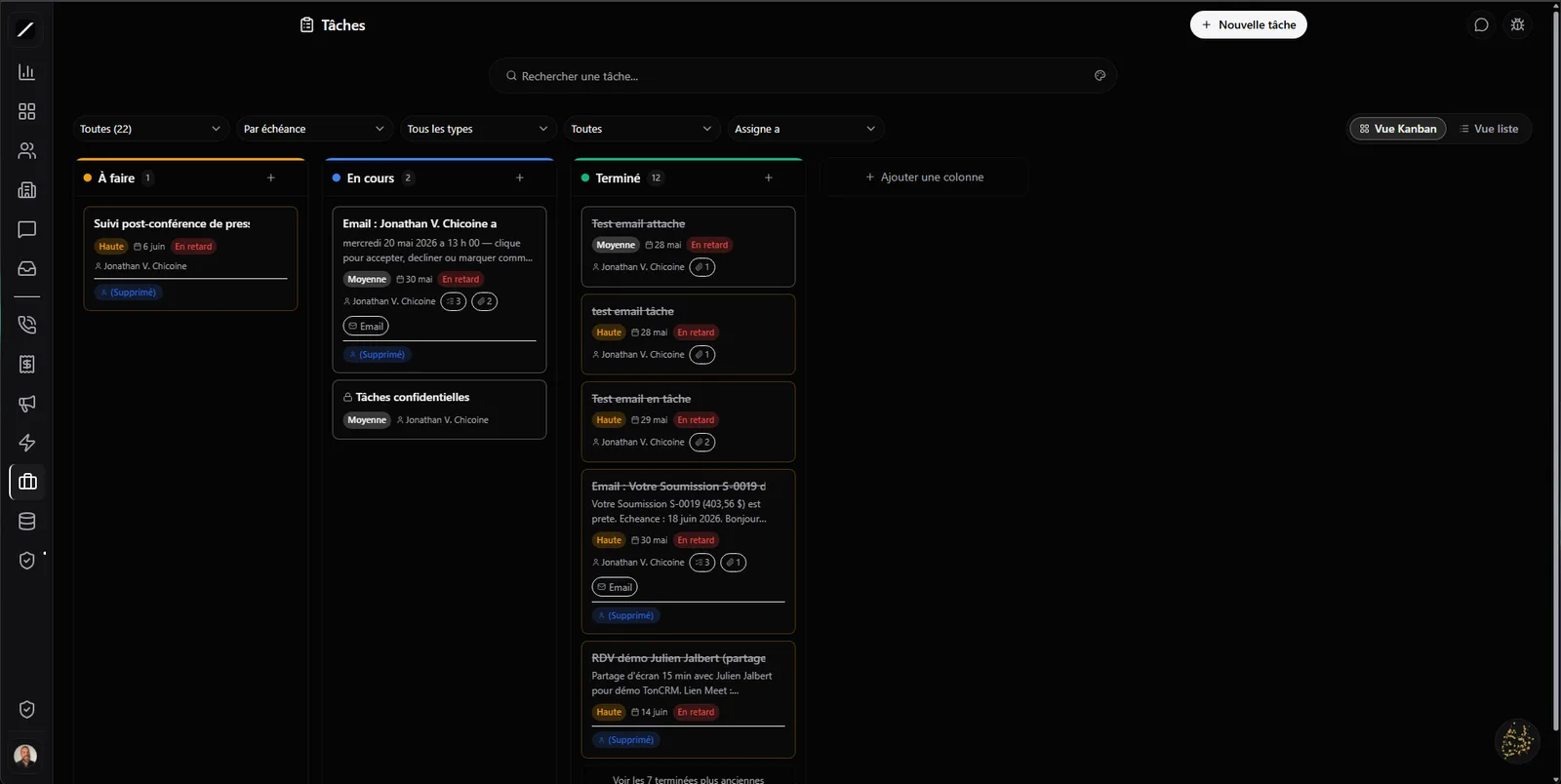Click the En cours column title
Viewport: 1561px width, 784px height.
pos(371,178)
